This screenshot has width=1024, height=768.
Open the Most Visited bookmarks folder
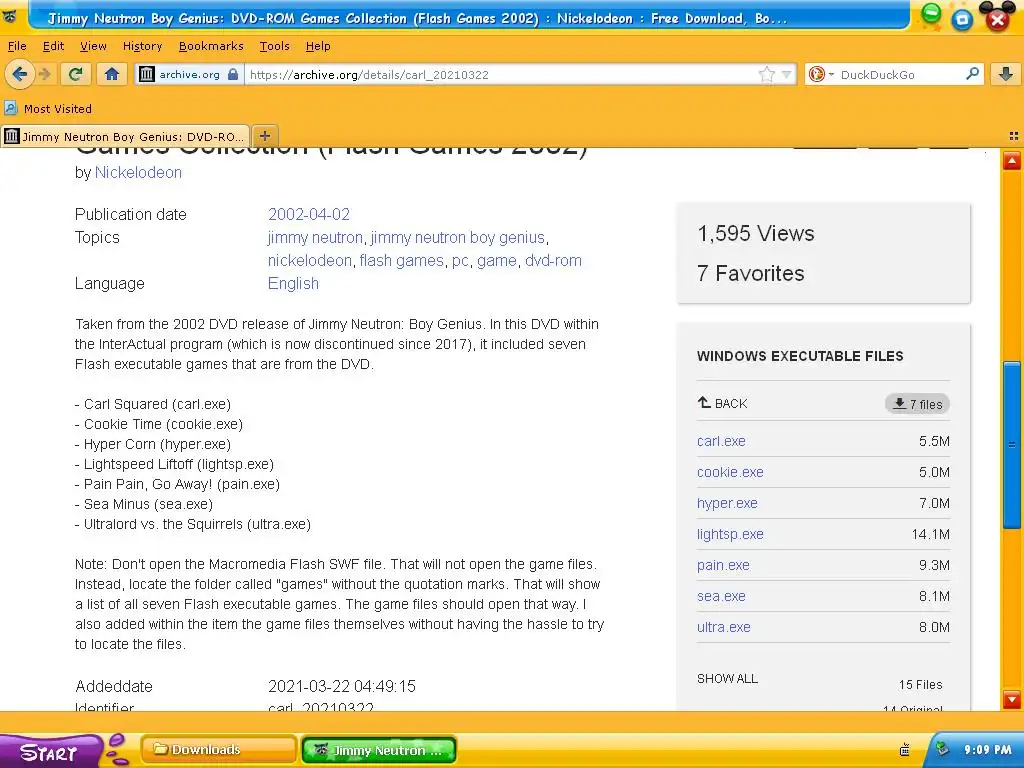(x=48, y=108)
